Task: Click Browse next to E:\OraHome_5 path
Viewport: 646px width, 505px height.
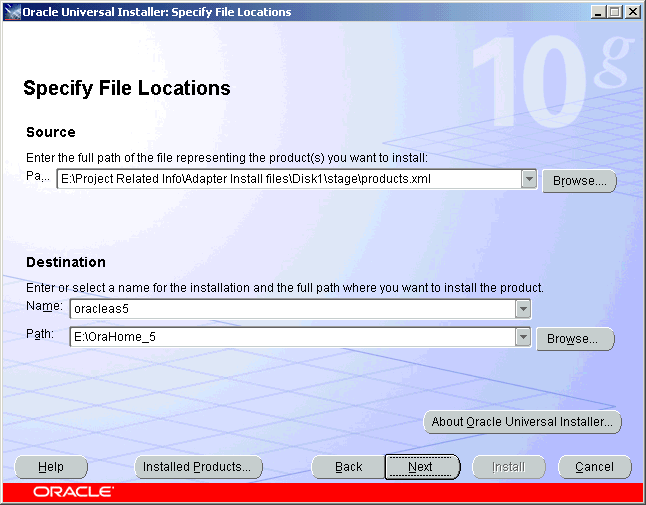Action: pyautogui.click(x=575, y=339)
